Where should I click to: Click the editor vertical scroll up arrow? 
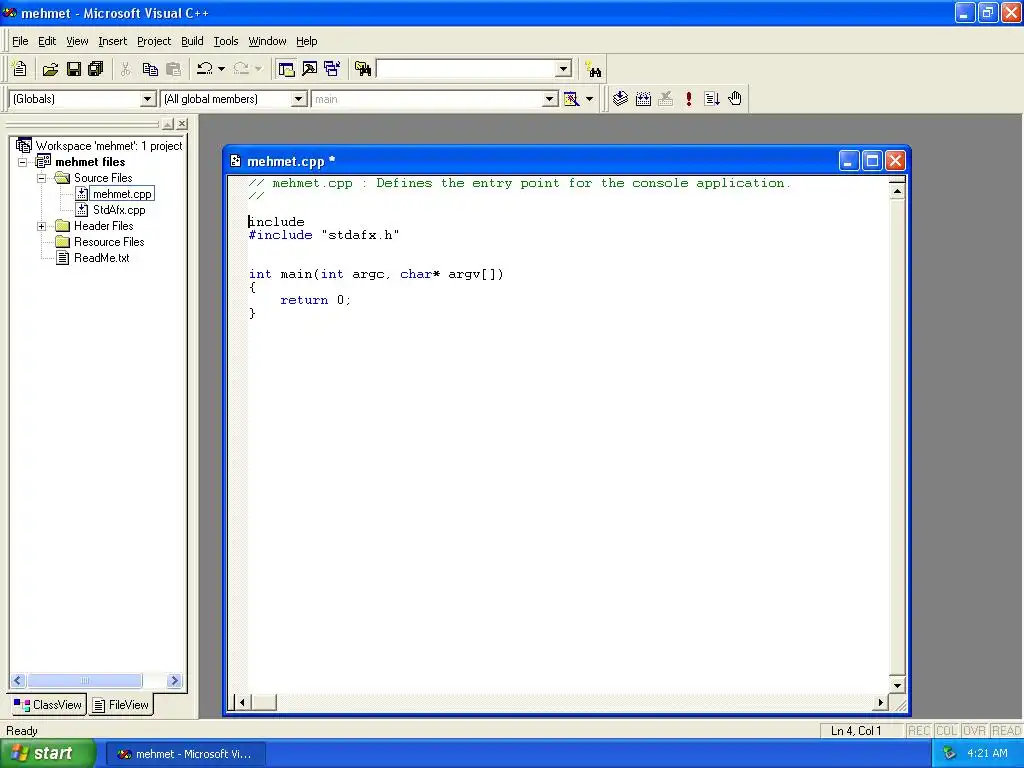(897, 191)
